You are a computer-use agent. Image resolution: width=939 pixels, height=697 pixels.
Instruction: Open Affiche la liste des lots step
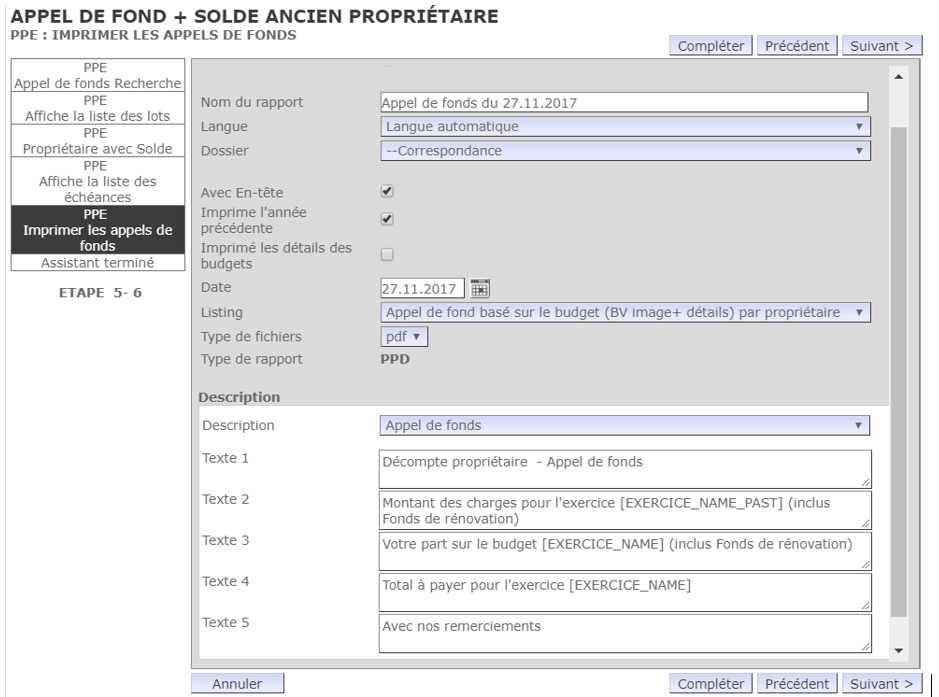click(97, 109)
